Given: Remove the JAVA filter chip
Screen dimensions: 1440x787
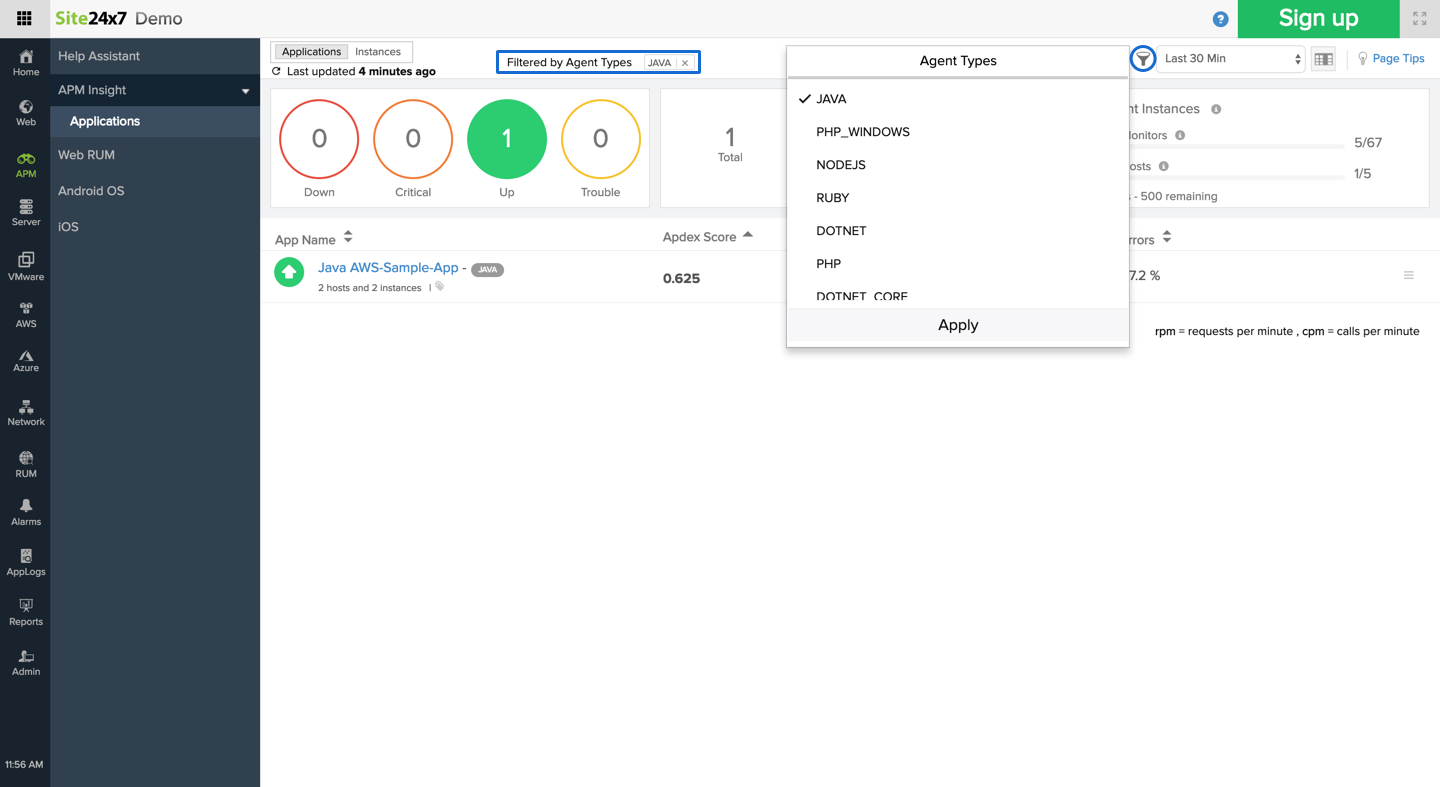Looking at the screenshot, I should tap(685, 63).
